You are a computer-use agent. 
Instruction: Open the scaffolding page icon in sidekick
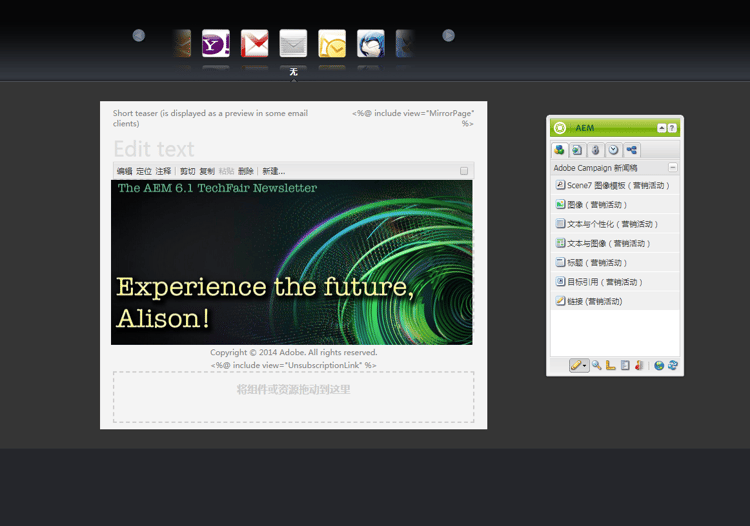625,365
